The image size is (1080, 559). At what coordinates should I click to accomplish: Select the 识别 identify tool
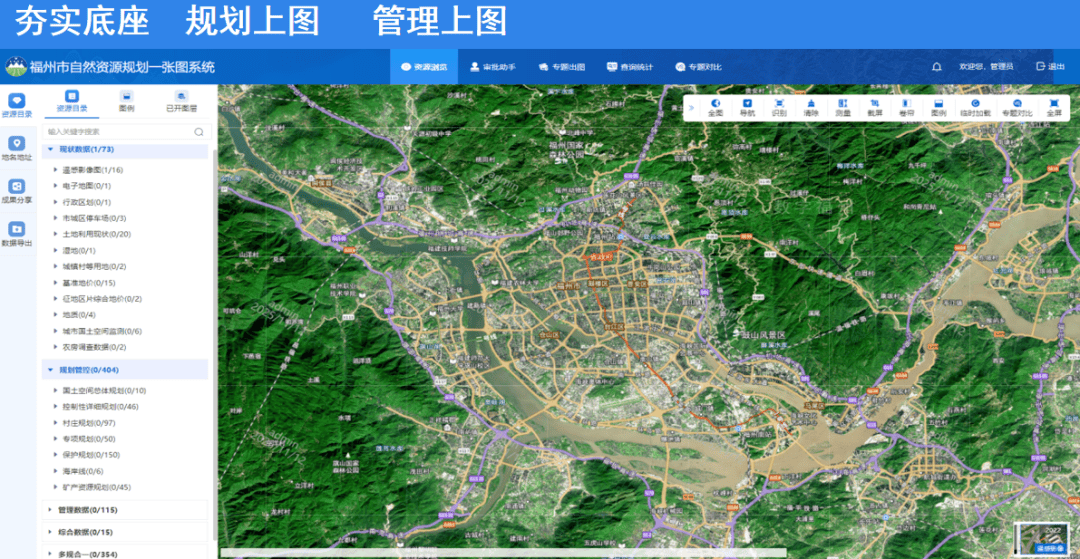[x=779, y=107]
